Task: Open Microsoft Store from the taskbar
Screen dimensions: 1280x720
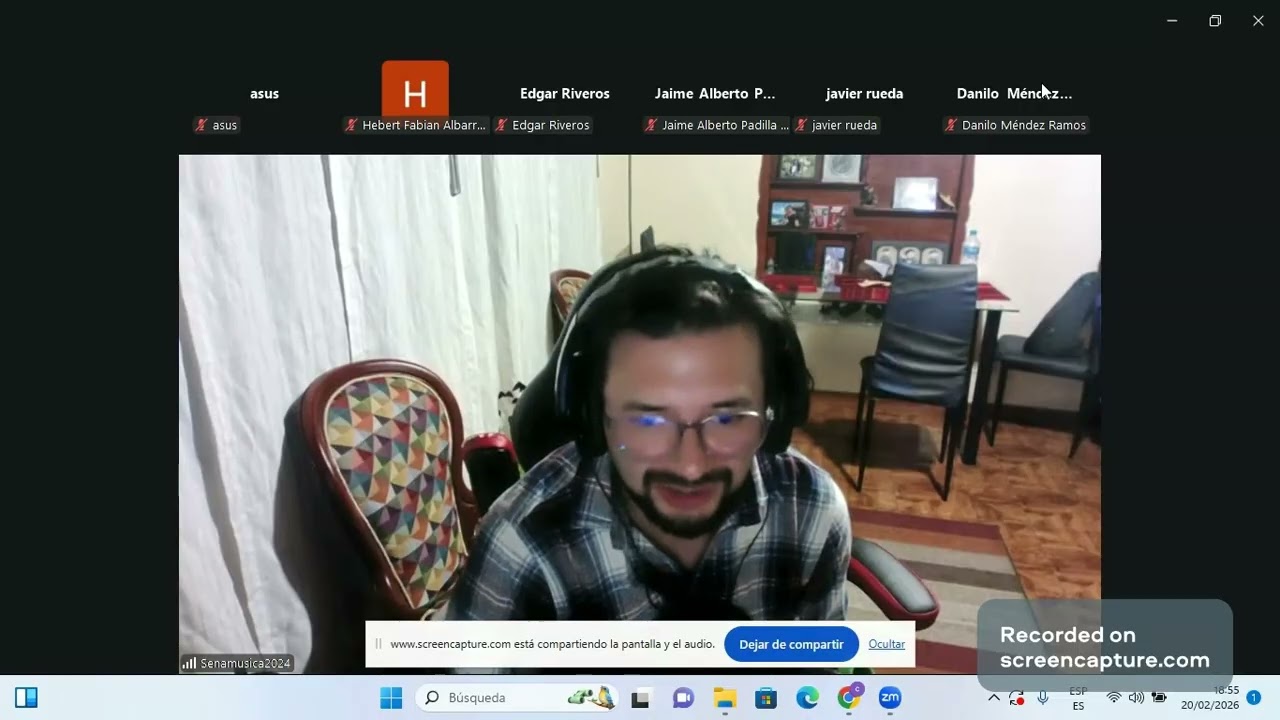Action: 766,698
